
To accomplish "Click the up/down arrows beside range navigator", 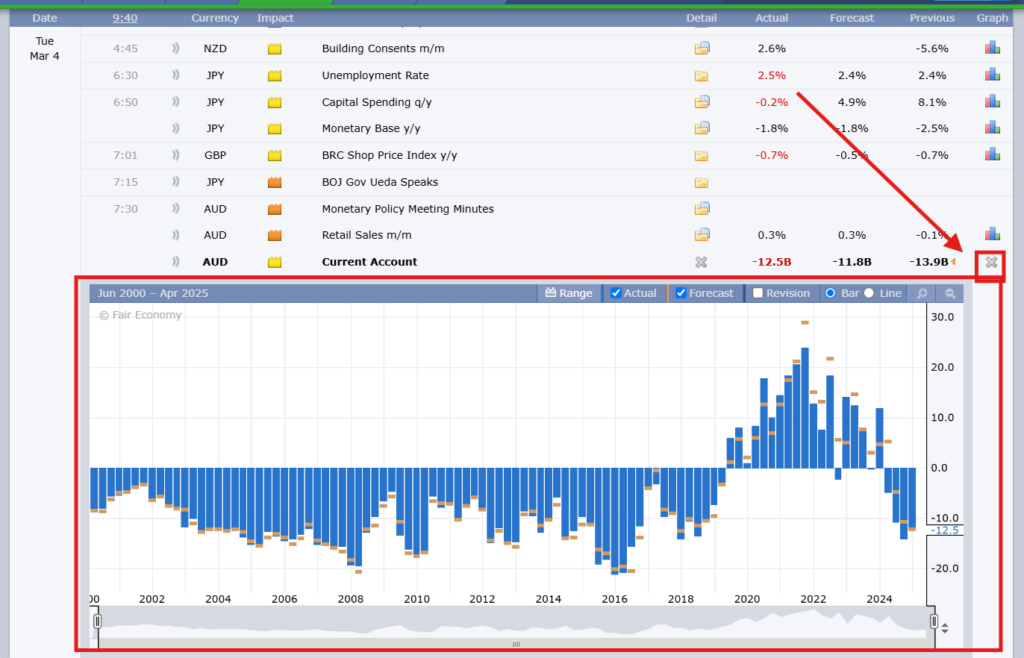I will pyautogui.click(x=944, y=628).
